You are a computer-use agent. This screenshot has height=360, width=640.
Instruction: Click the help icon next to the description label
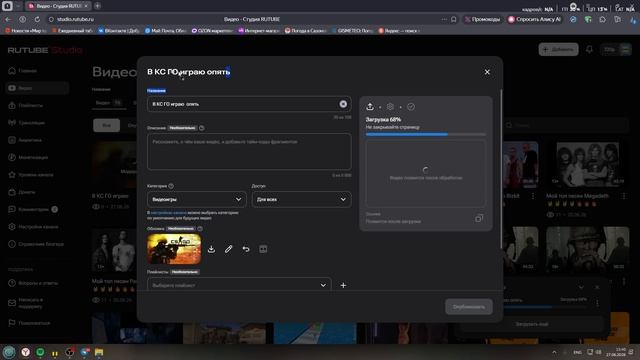[202, 128]
